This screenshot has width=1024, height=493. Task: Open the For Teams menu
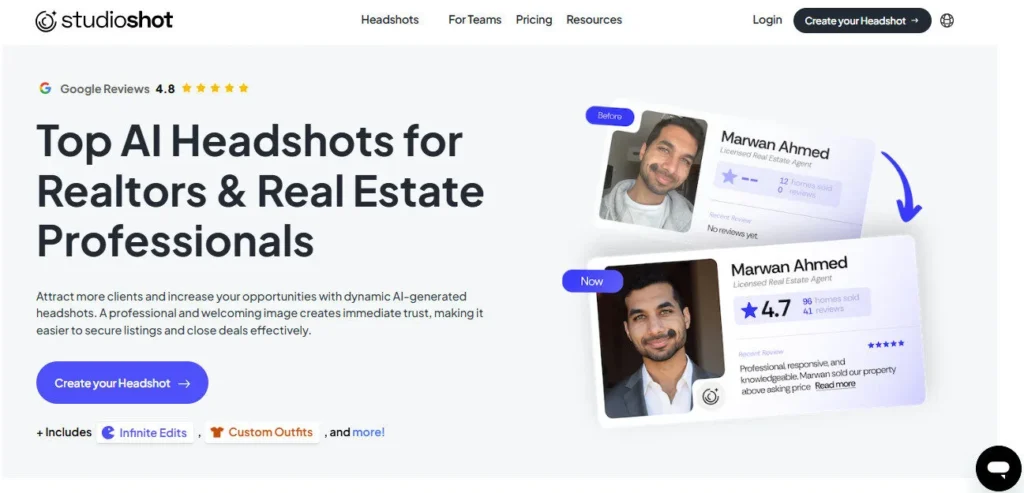click(x=475, y=20)
